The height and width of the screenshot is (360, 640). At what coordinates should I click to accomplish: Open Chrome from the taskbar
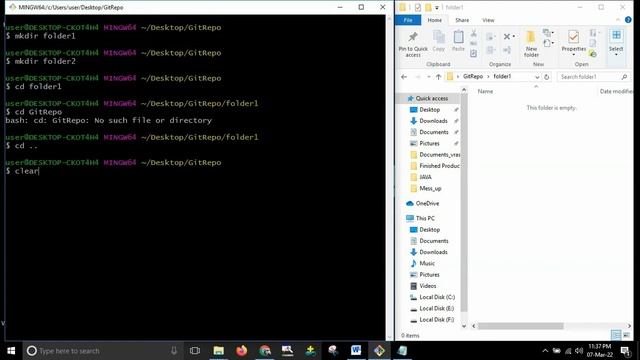(264, 351)
